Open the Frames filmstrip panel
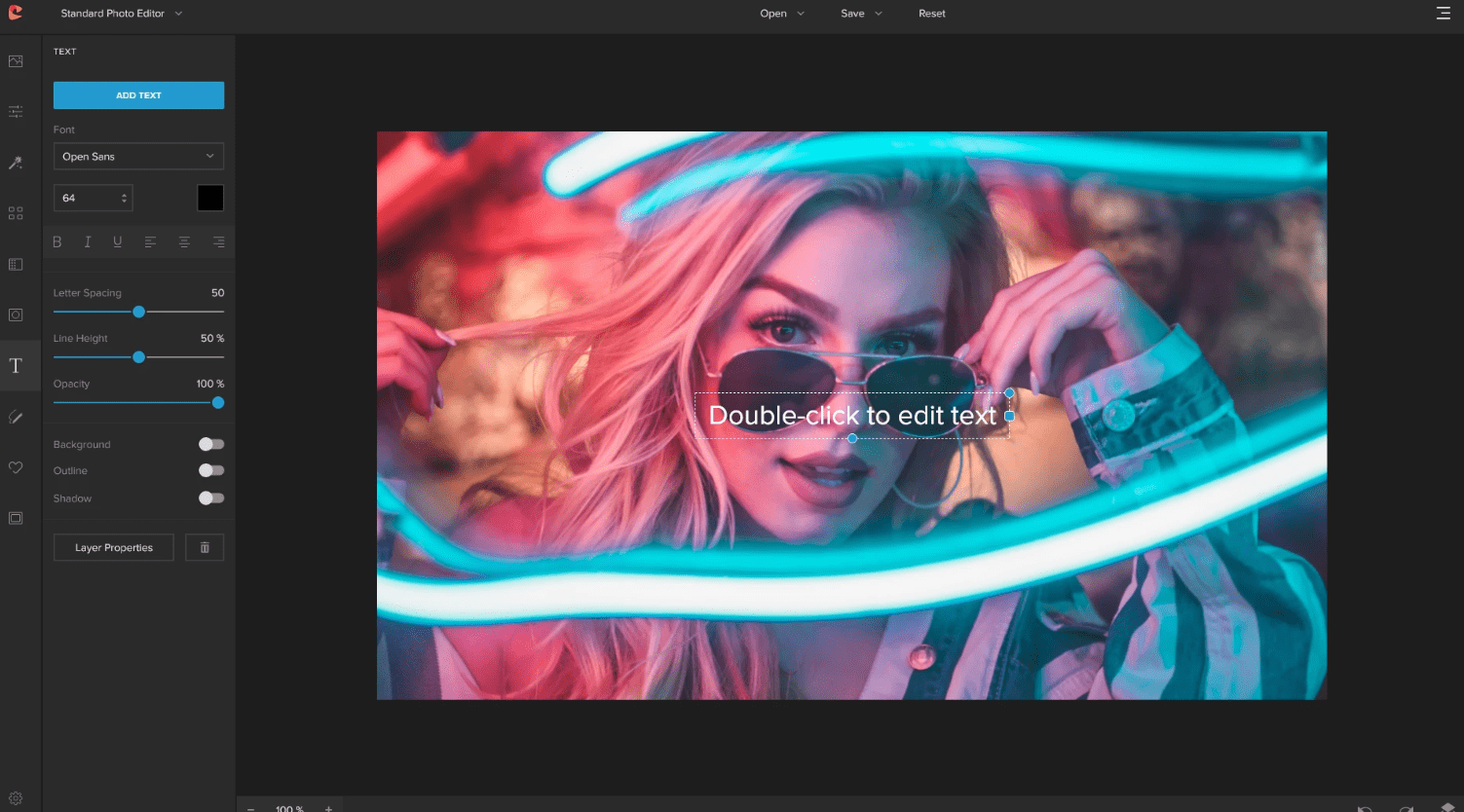The width and height of the screenshot is (1464, 812). pos(16,263)
